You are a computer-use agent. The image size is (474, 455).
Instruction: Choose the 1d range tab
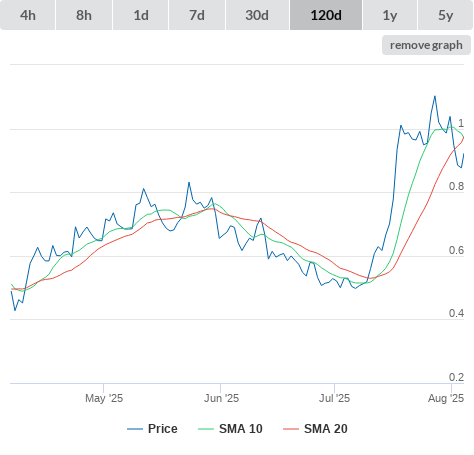[x=141, y=15]
